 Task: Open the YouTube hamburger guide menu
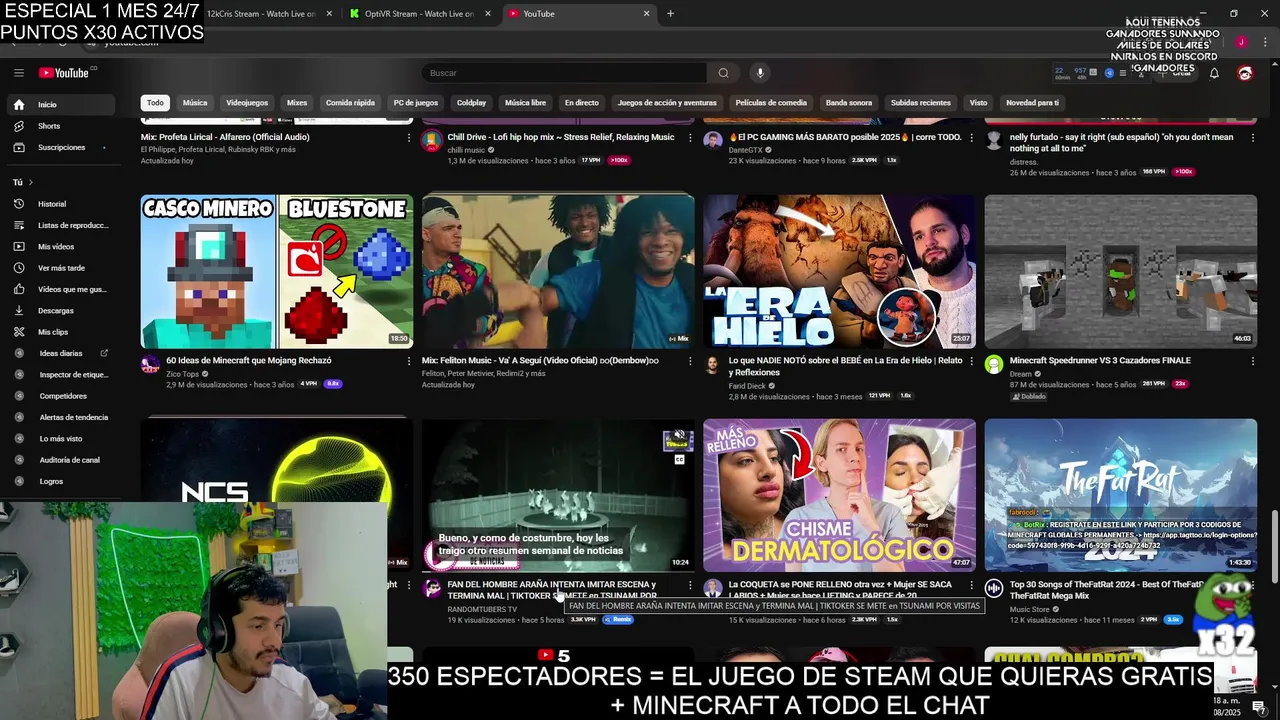[18, 73]
